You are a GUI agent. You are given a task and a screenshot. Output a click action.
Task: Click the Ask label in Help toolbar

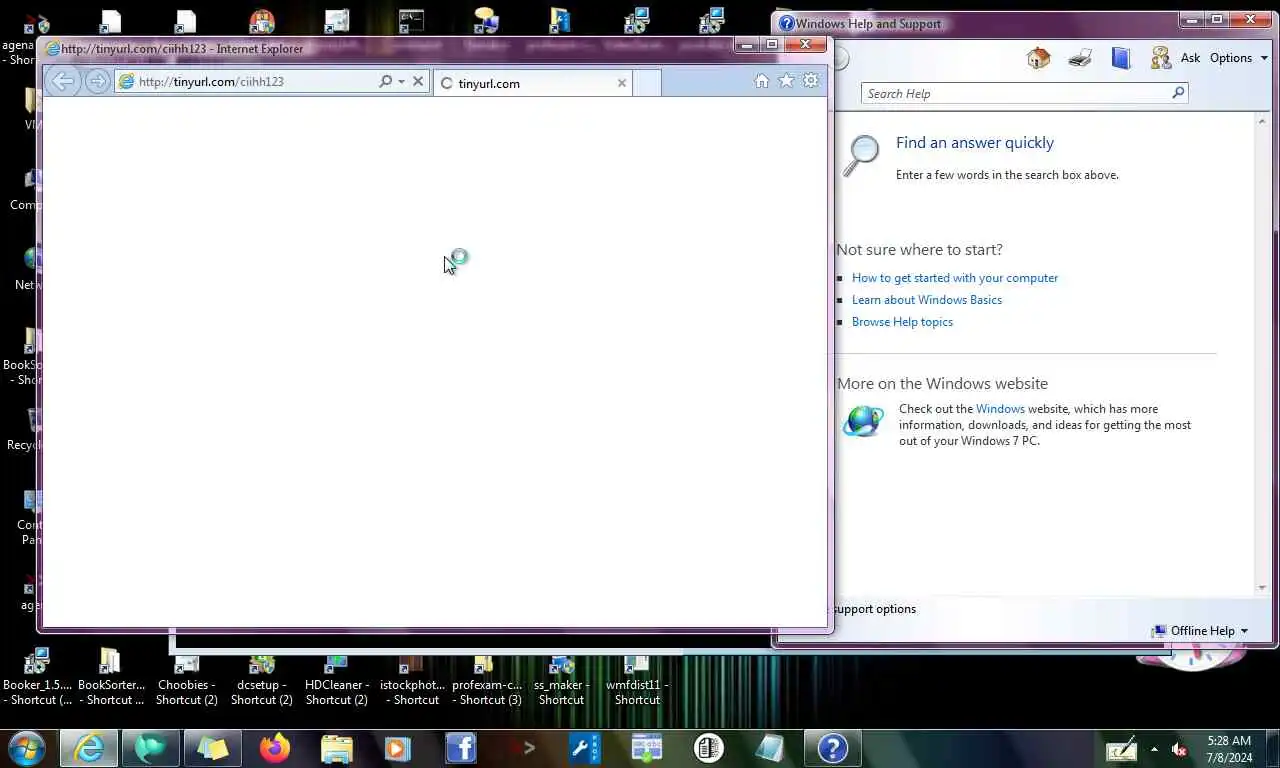point(1190,58)
